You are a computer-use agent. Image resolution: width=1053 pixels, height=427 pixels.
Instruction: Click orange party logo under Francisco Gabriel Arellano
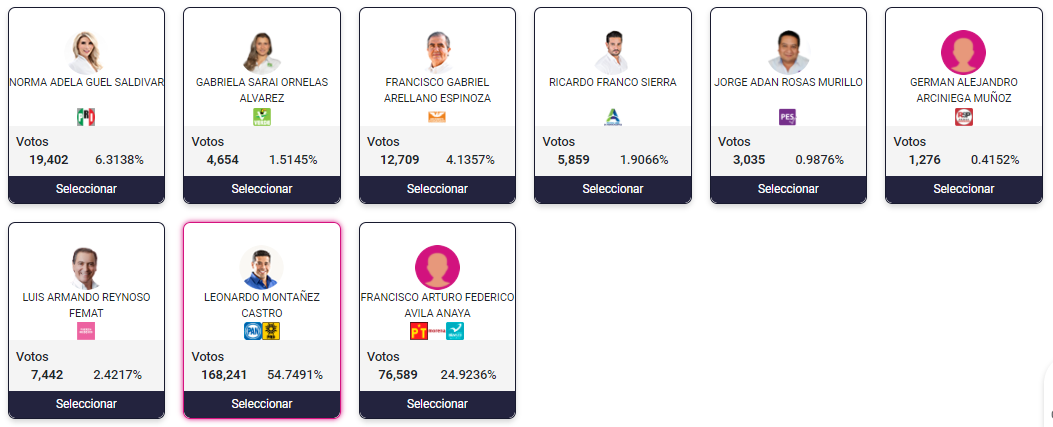pyautogui.click(x=437, y=117)
